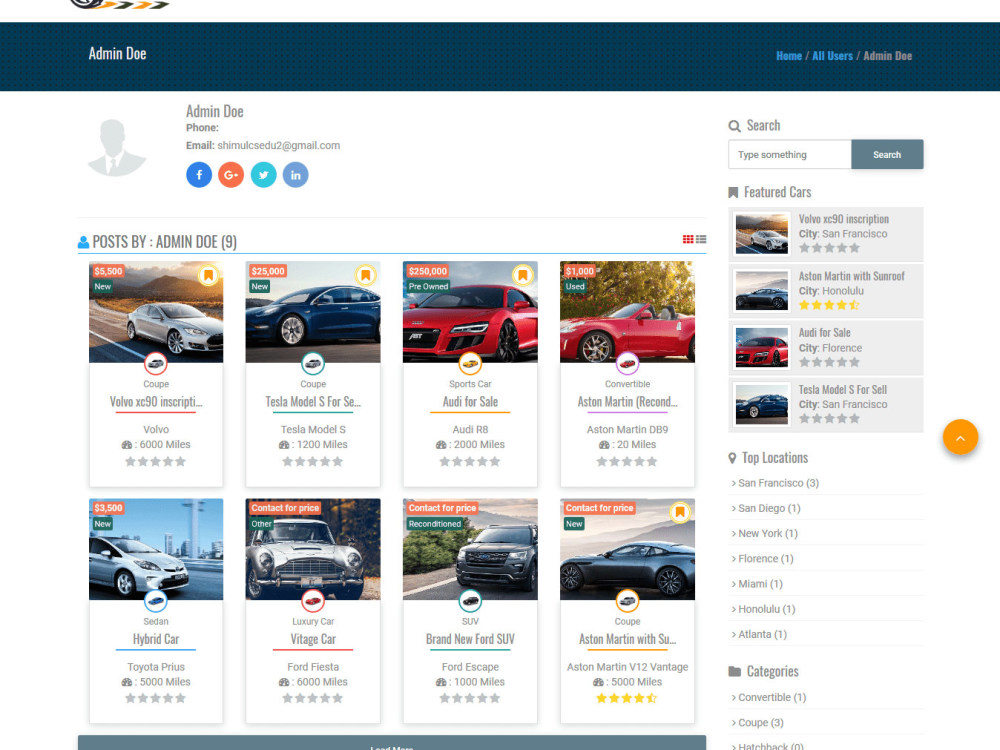This screenshot has width=1000, height=750.
Task: Switch posts to list view
Action: click(701, 239)
